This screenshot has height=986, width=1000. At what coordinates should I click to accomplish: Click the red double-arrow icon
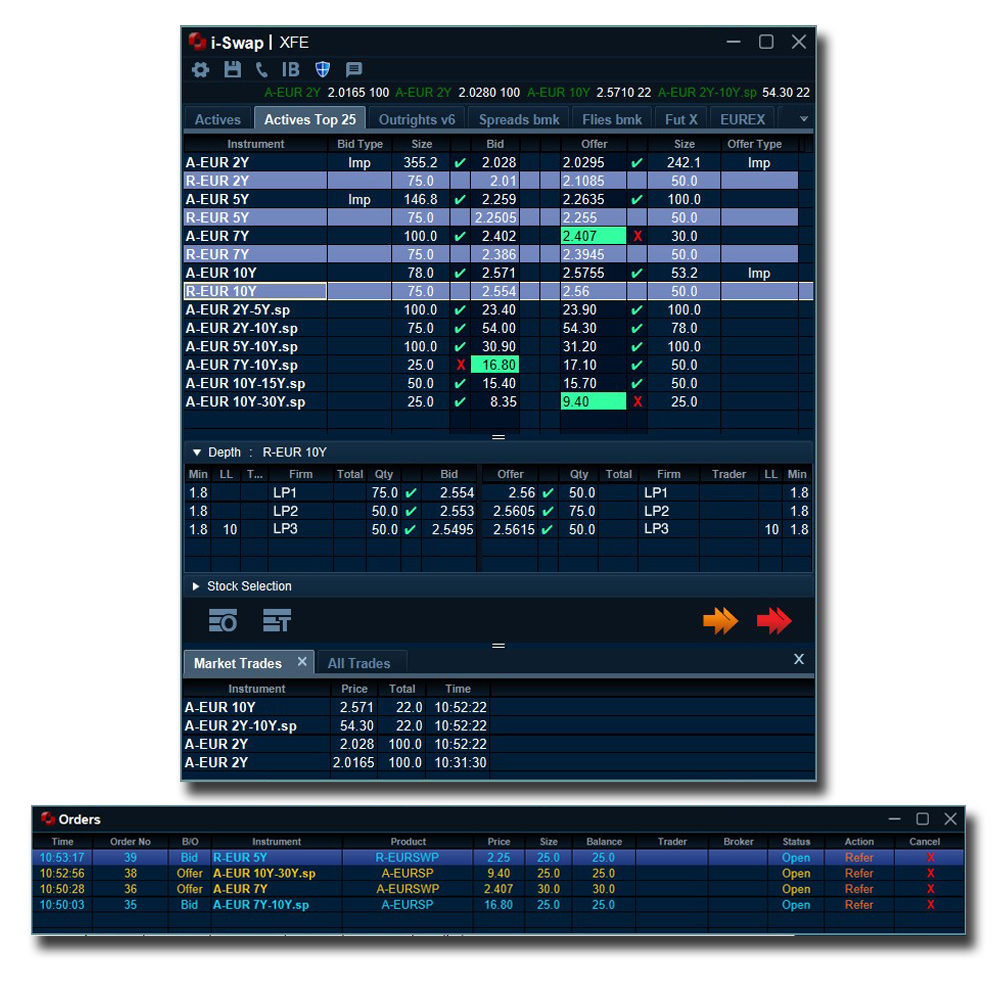pyautogui.click(x=774, y=621)
